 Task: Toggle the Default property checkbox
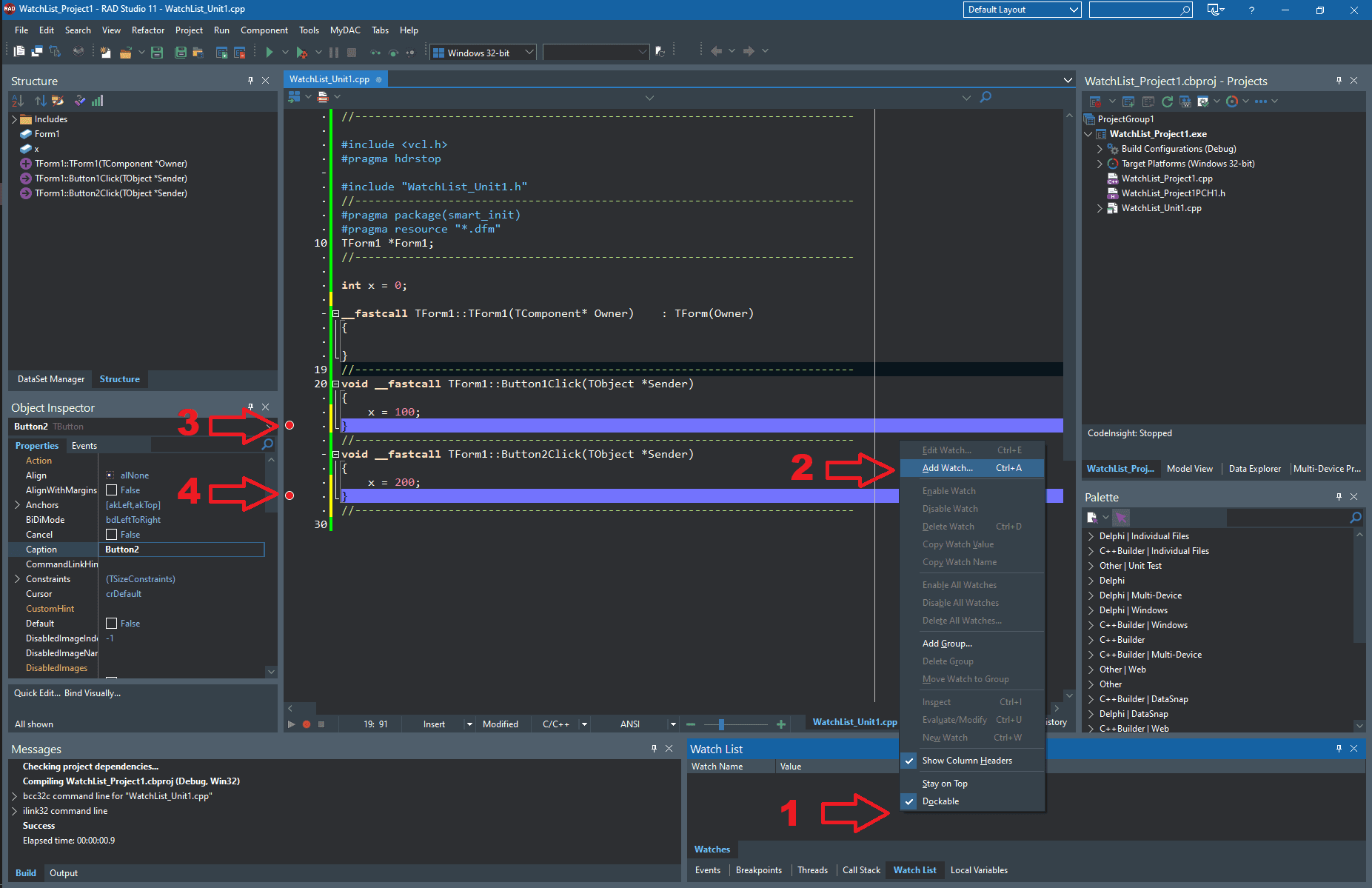pyautogui.click(x=112, y=624)
